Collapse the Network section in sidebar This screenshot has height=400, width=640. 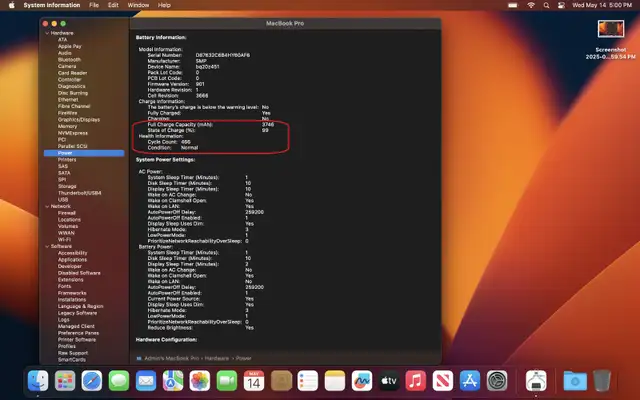(x=47, y=207)
